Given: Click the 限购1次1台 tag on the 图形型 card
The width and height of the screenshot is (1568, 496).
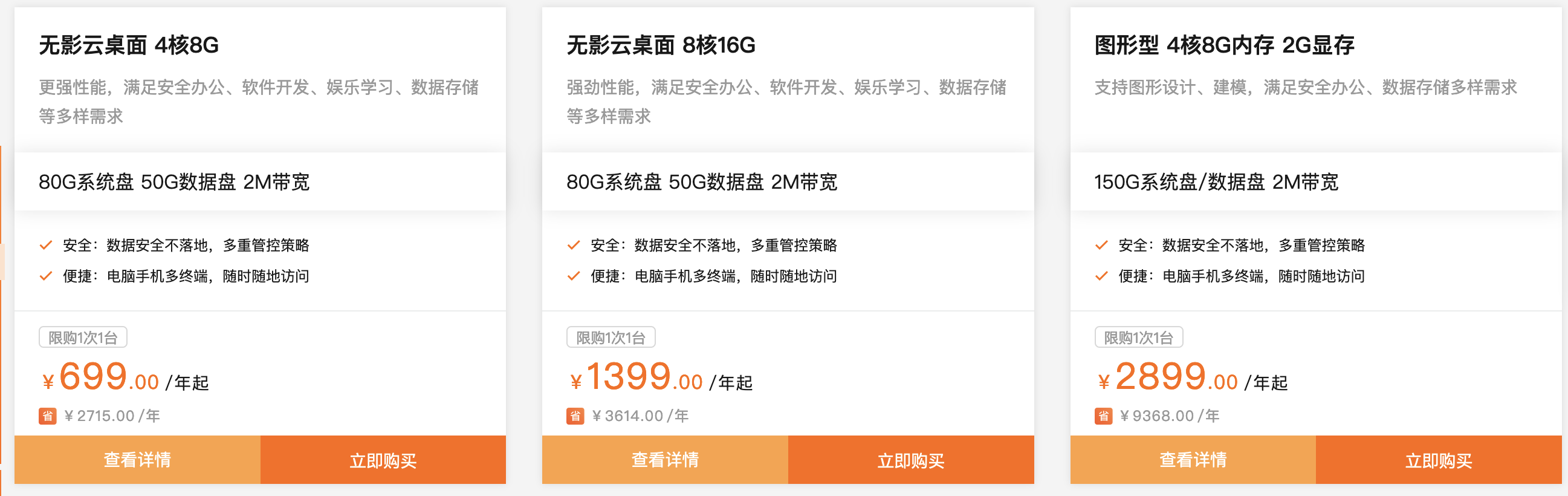Looking at the screenshot, I should (x=1138, y=337).
